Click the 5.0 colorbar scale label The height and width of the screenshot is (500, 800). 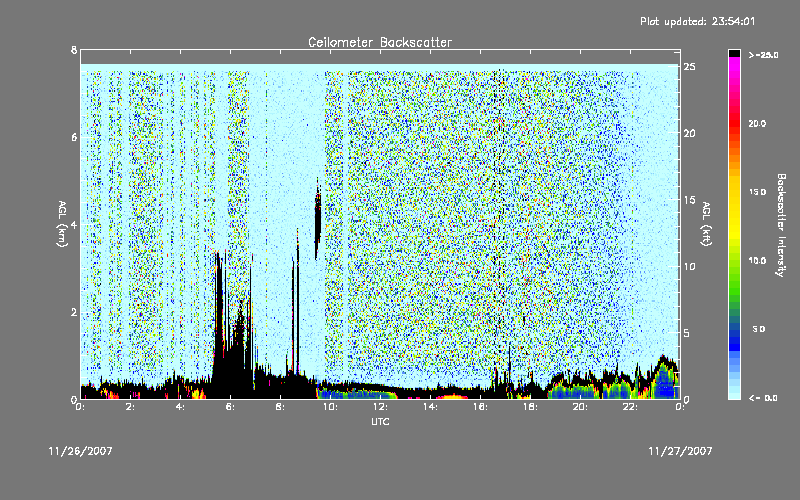759,329
